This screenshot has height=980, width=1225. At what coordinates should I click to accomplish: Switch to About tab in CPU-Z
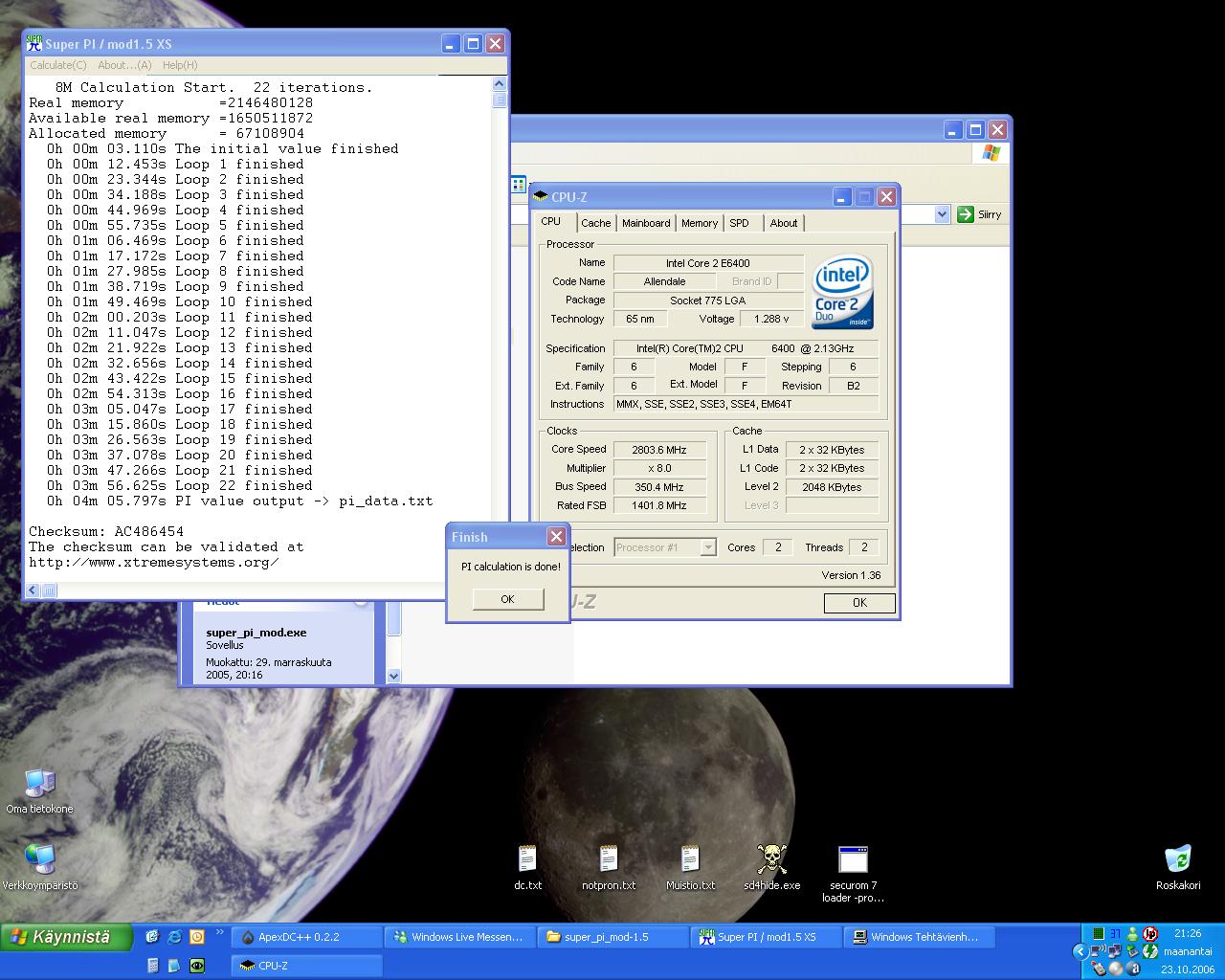[784, 223]
